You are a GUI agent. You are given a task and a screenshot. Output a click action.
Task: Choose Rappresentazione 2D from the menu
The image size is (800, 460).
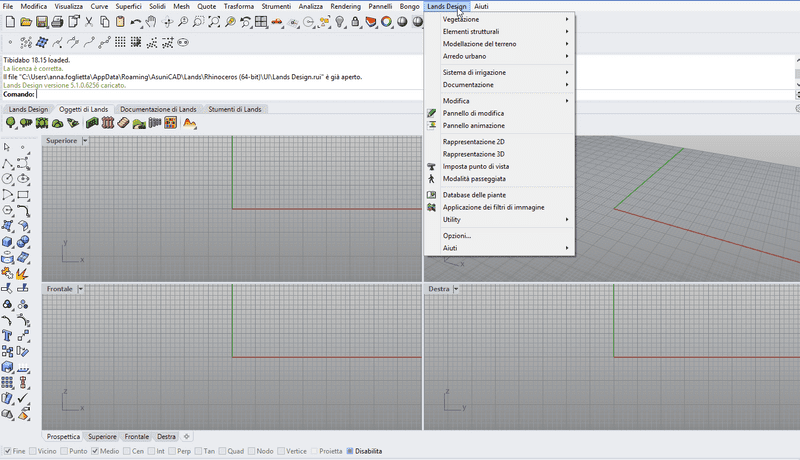point(499,142)
